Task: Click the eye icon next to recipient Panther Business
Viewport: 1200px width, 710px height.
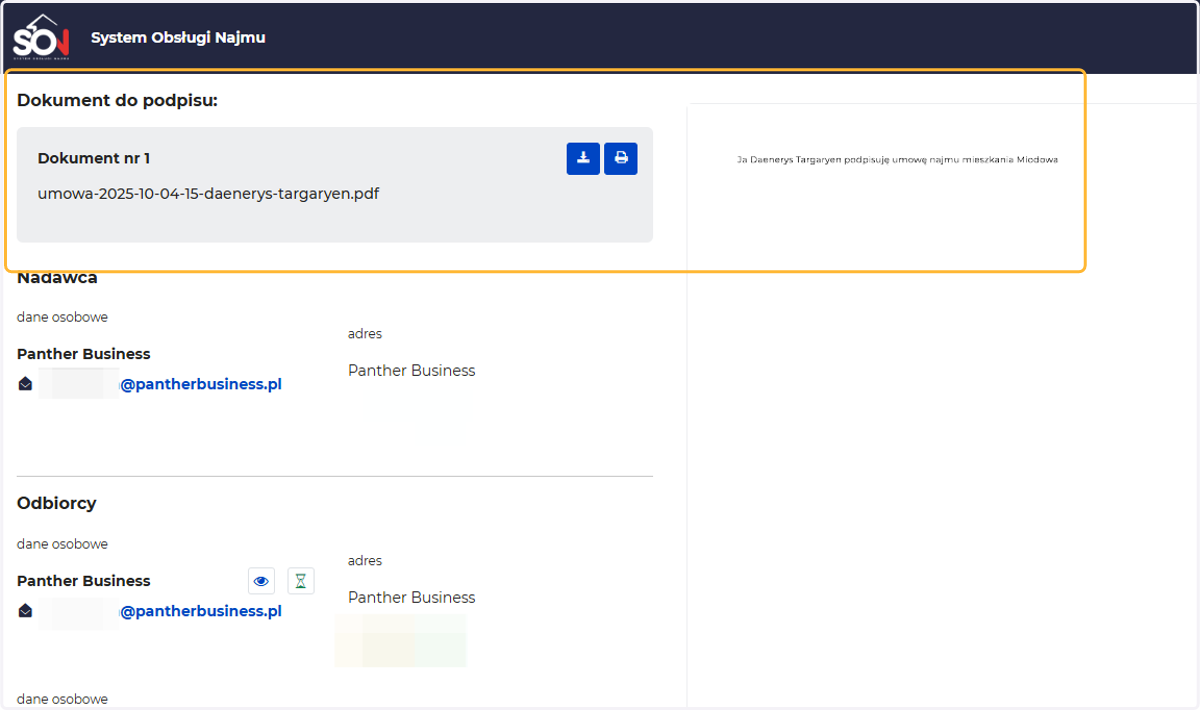Action: [261, 581]
